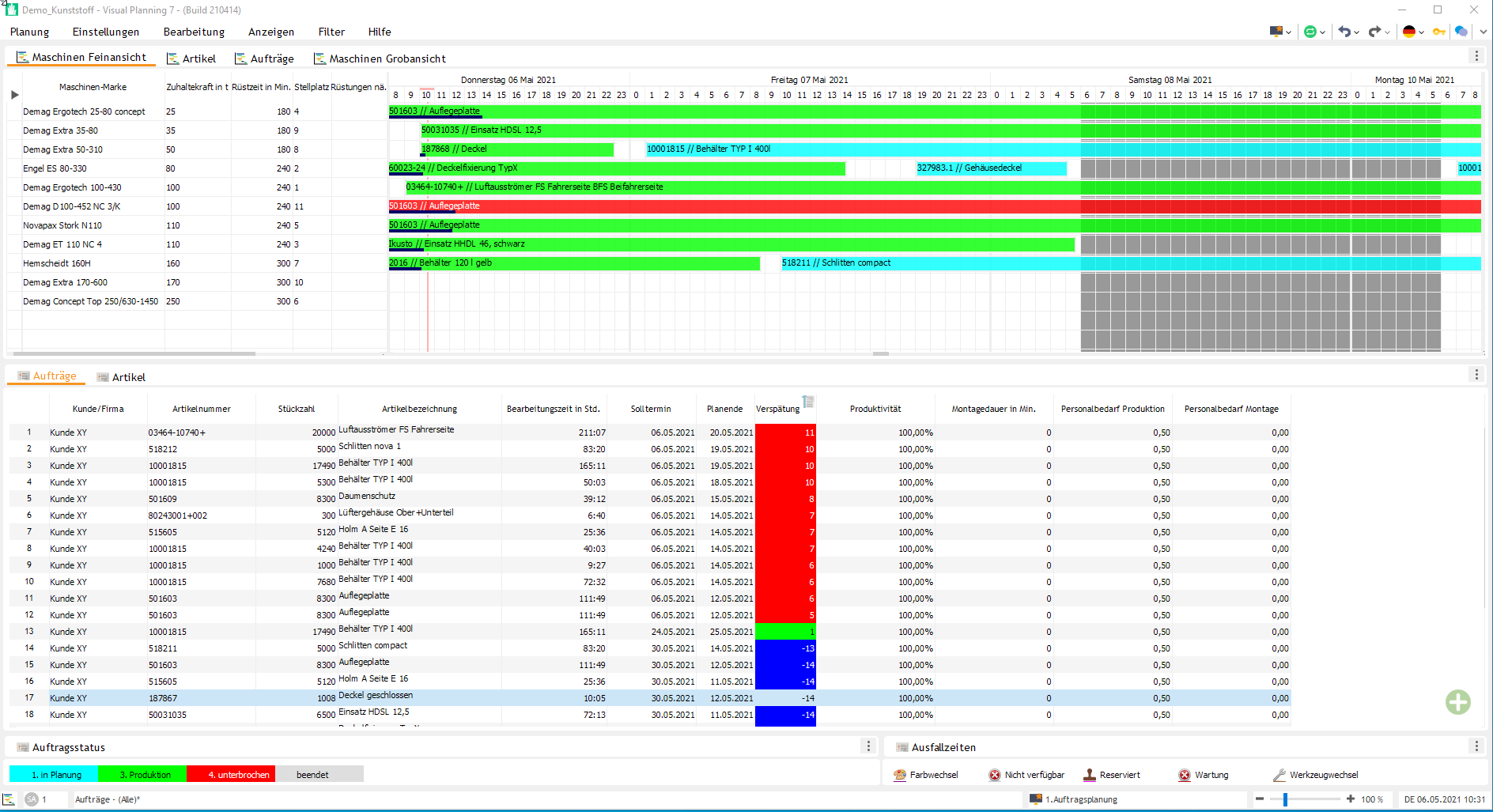Click the yellow key license icon
The image size is (1493, 812).
[x=1438, y=32]
